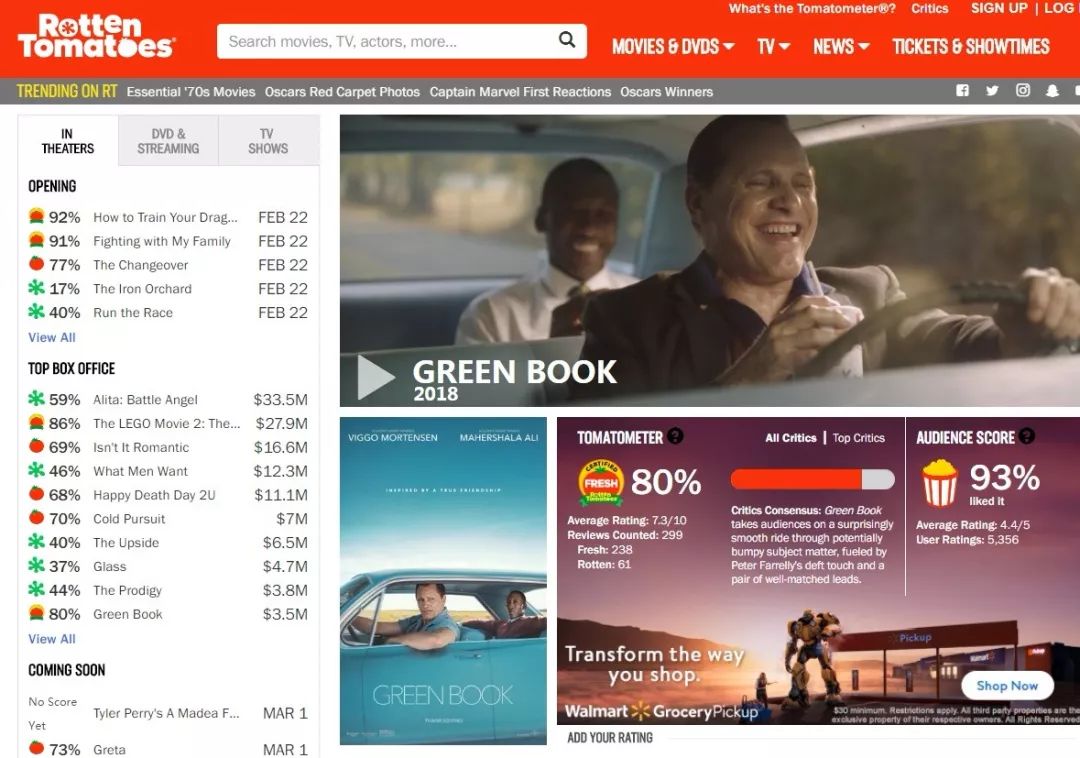Open The Upside movie page
This screenshot has width=1080, height=758.
(126, 543)
